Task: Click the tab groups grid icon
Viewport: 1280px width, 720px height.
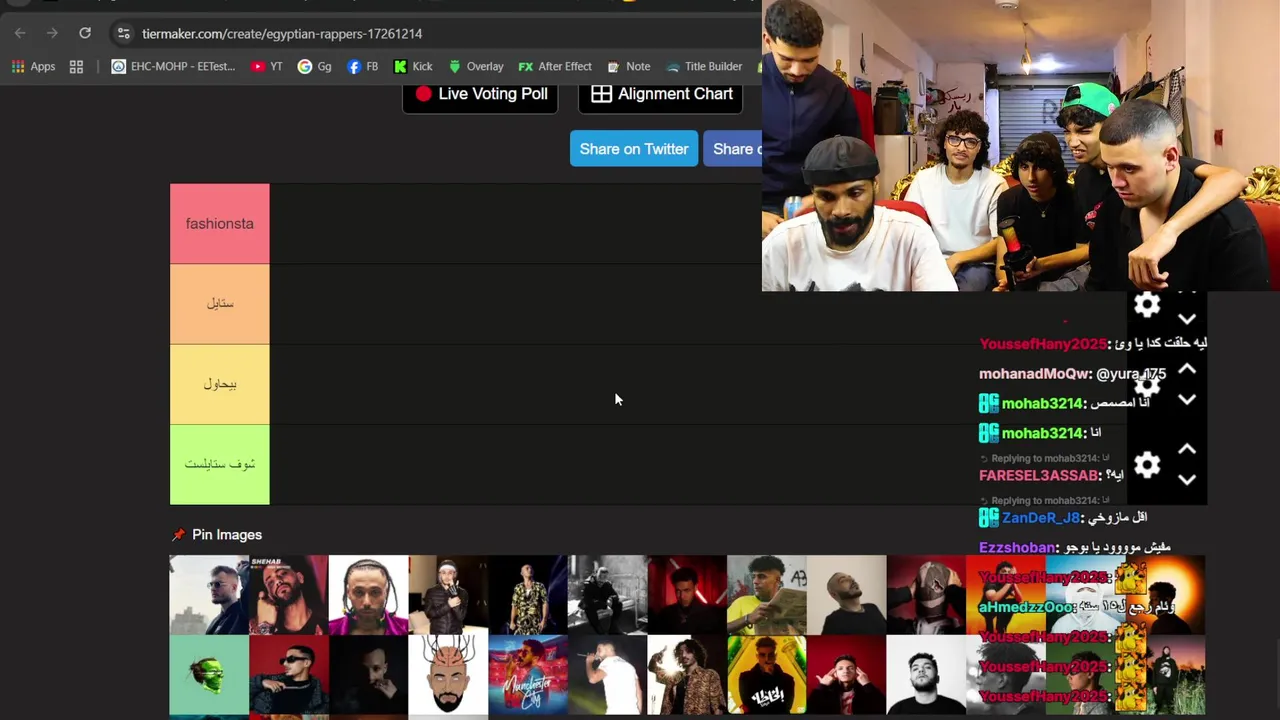Action: click(76, 66)
